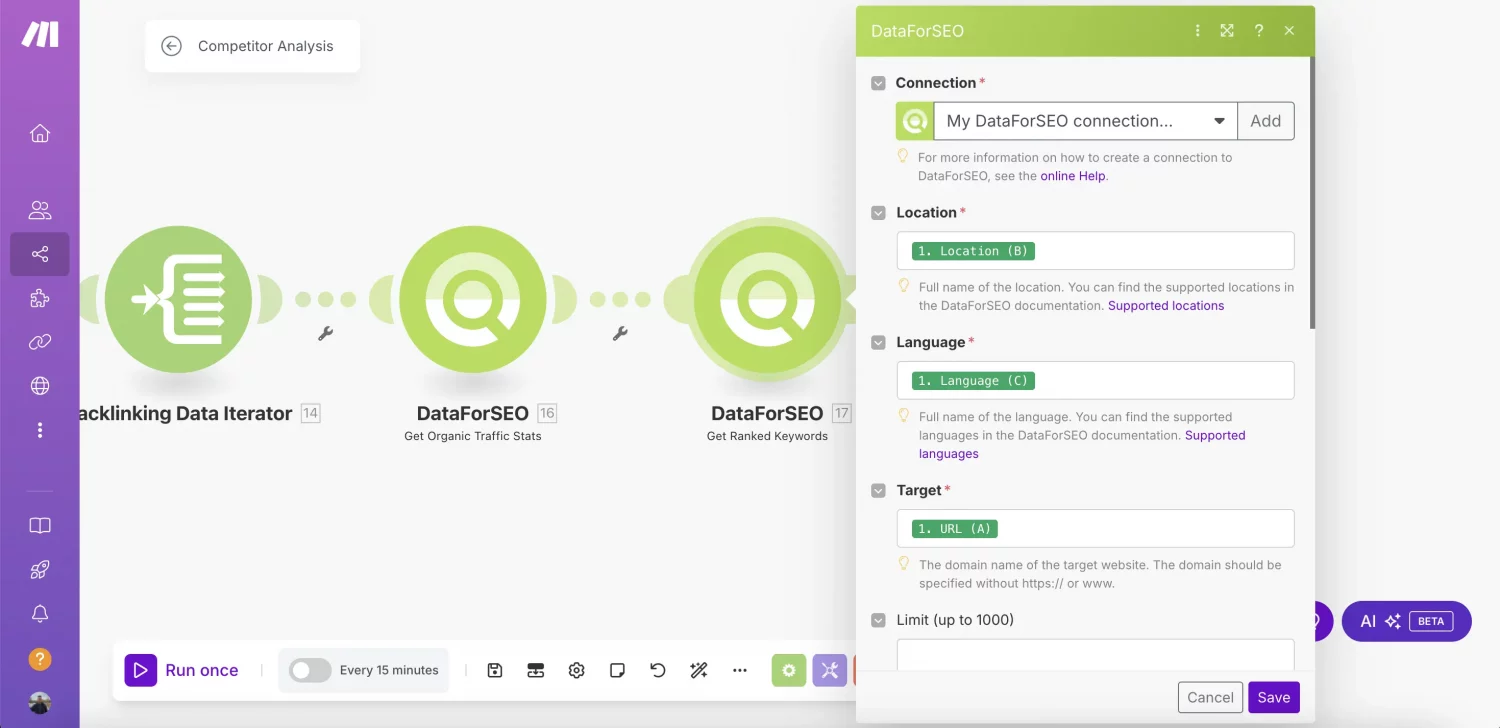
Task: Toggle the Limit (up to 1000) checkbox
Action: [x=878, y=620]
